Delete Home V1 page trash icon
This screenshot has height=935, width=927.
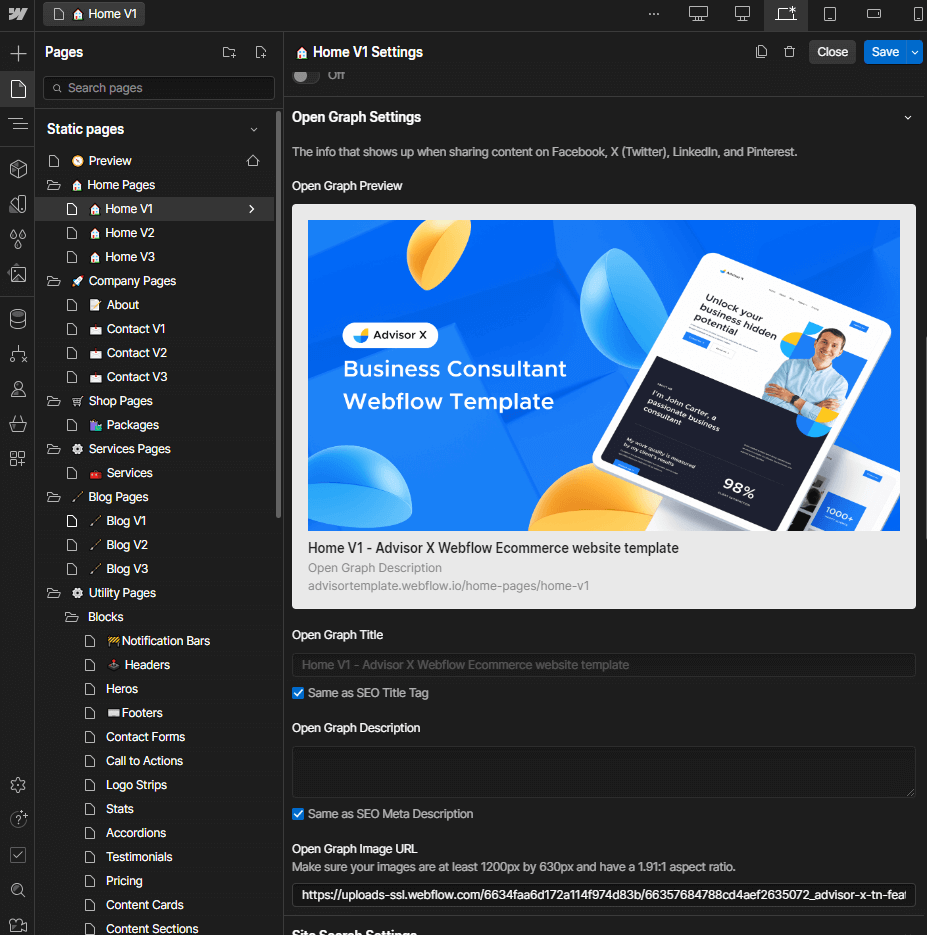click(x=789, y=52)
